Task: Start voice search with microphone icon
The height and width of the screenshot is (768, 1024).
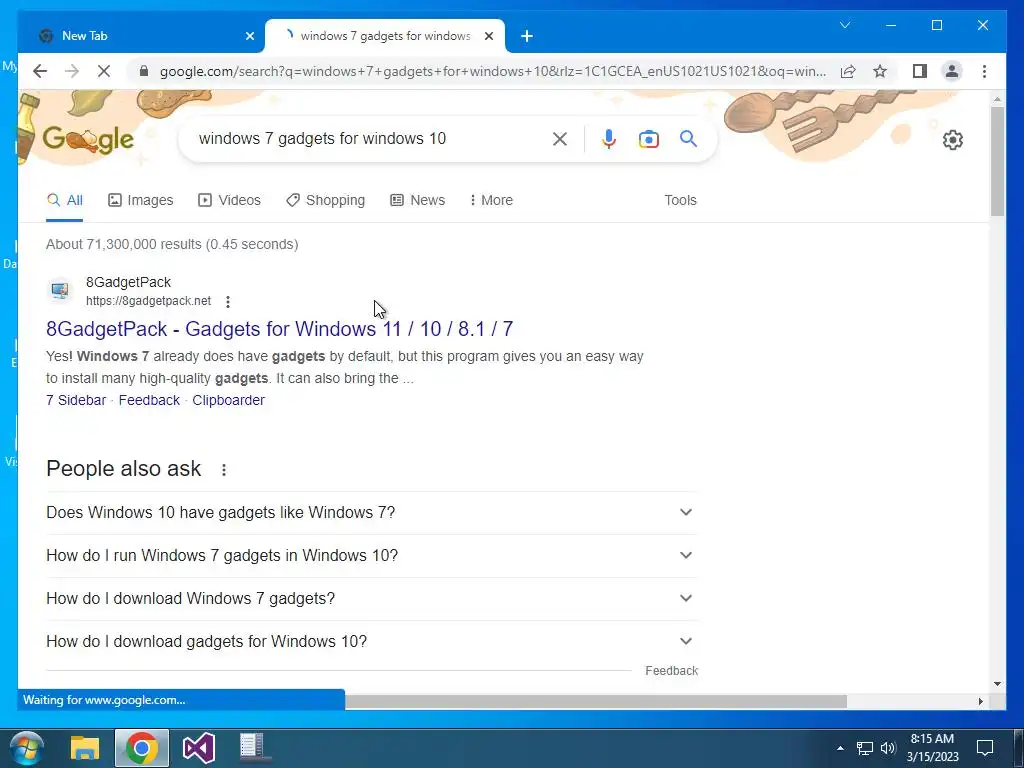Action: (x=609, y=138)
